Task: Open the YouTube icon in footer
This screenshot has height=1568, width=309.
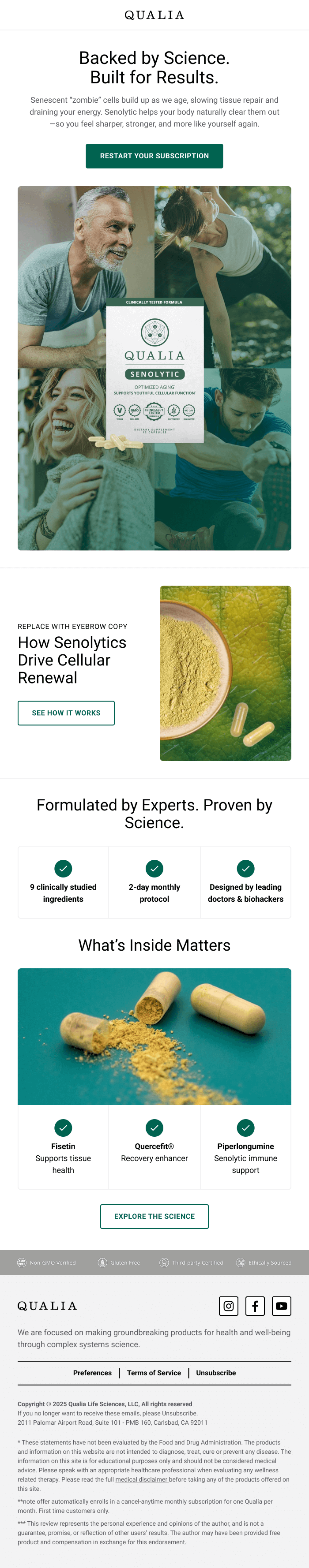Action: pos(281,1306)
